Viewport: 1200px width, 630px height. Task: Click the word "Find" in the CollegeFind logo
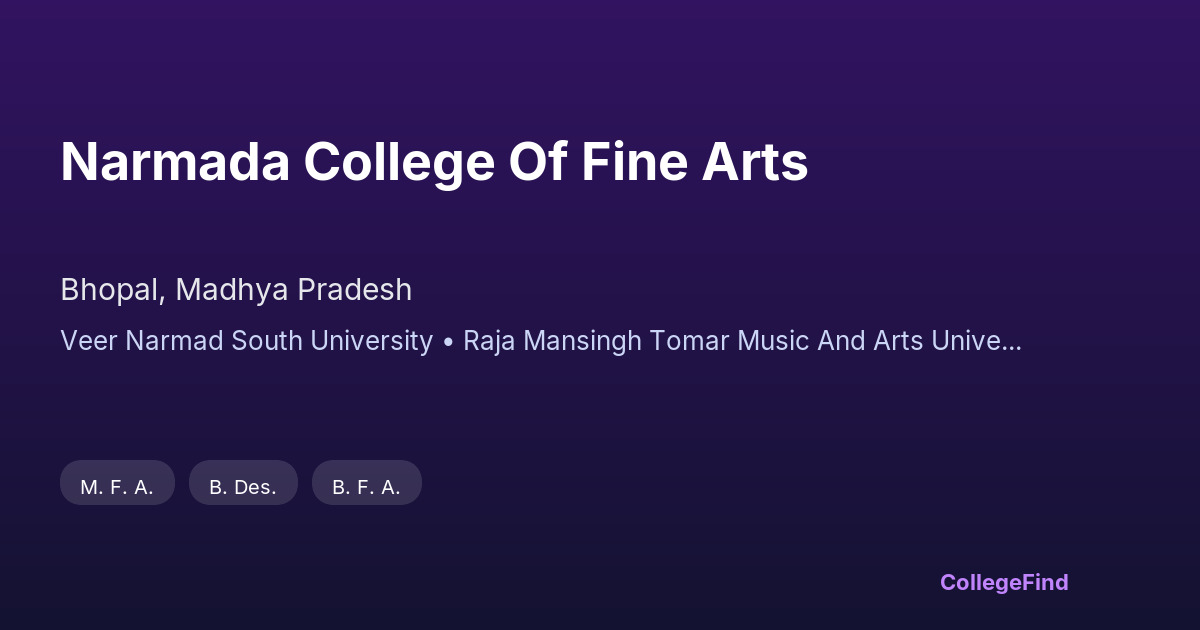click(x=1042, y=582)
